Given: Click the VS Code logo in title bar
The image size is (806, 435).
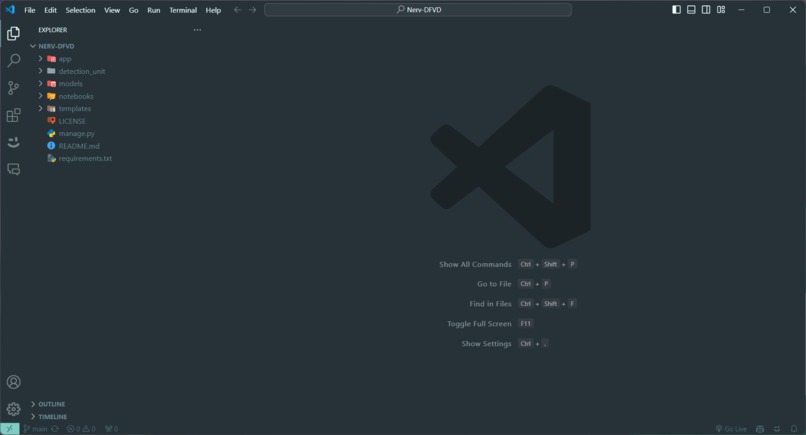Looking at the screenshot, I should (x=10, y=10).
